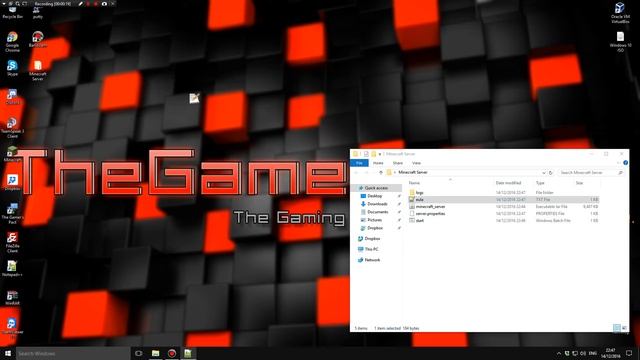This screenshot has height=360, width=640.
Task: Sort files by the Name column
Action: click(x=414, y=183)
